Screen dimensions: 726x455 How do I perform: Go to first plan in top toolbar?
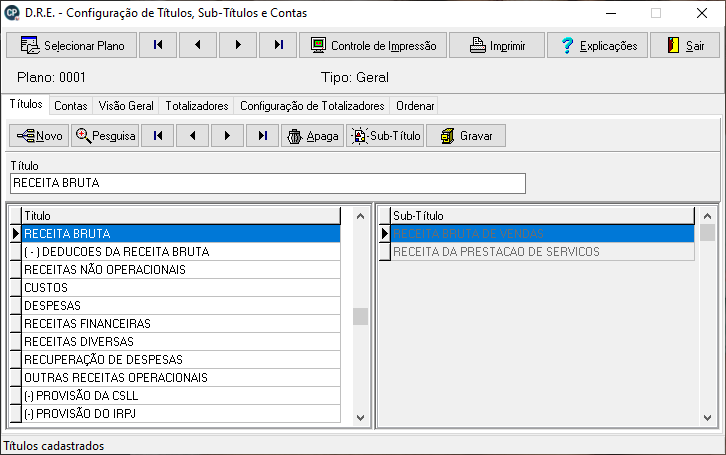158,45
